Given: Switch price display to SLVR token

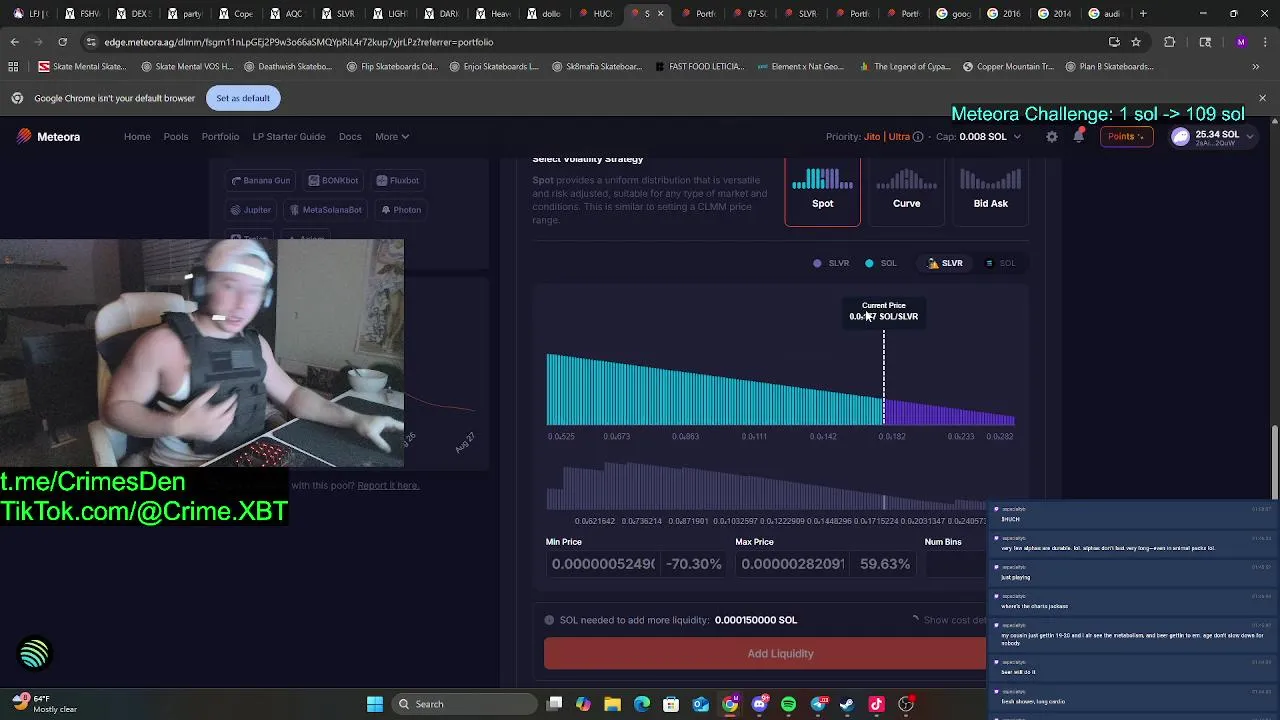Looking at the screenshot, I should click(945, 263).
